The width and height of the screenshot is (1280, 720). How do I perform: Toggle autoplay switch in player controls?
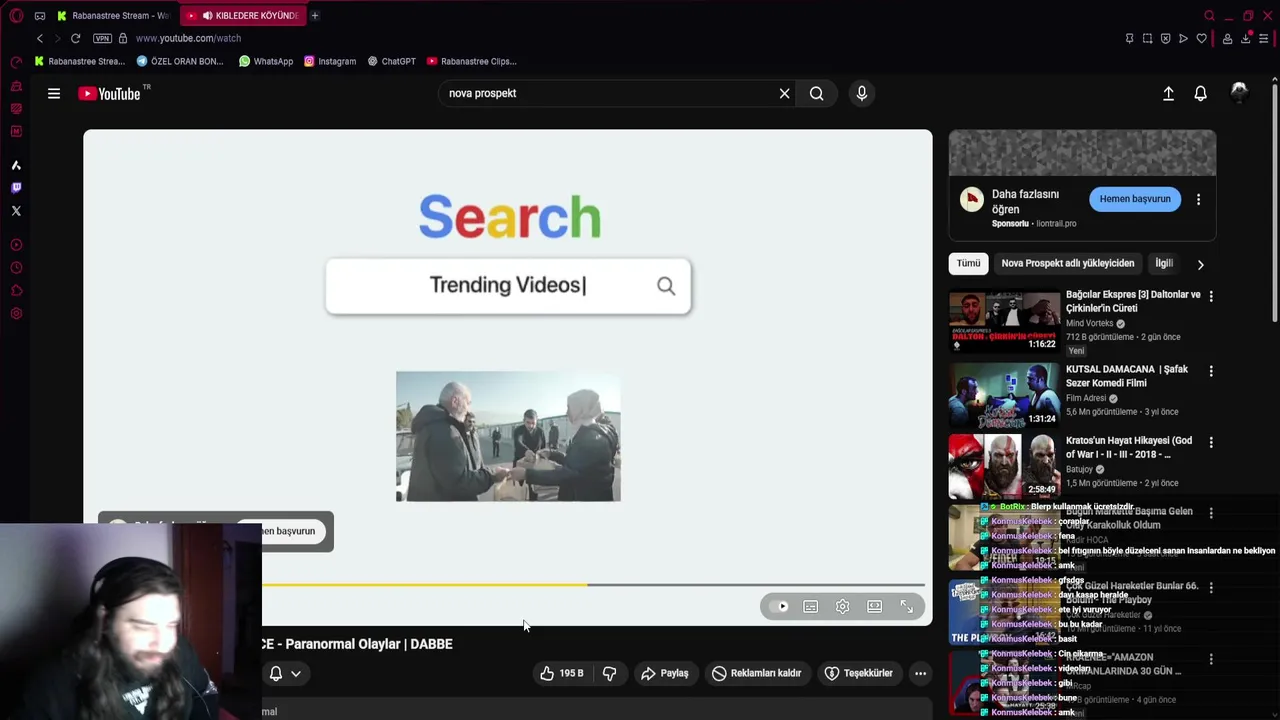coord(780,606)
